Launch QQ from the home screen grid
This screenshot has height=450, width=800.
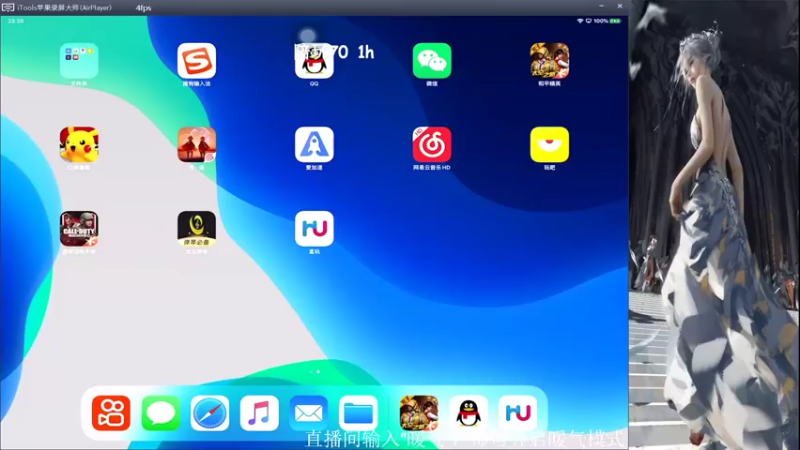coord(314,61)
